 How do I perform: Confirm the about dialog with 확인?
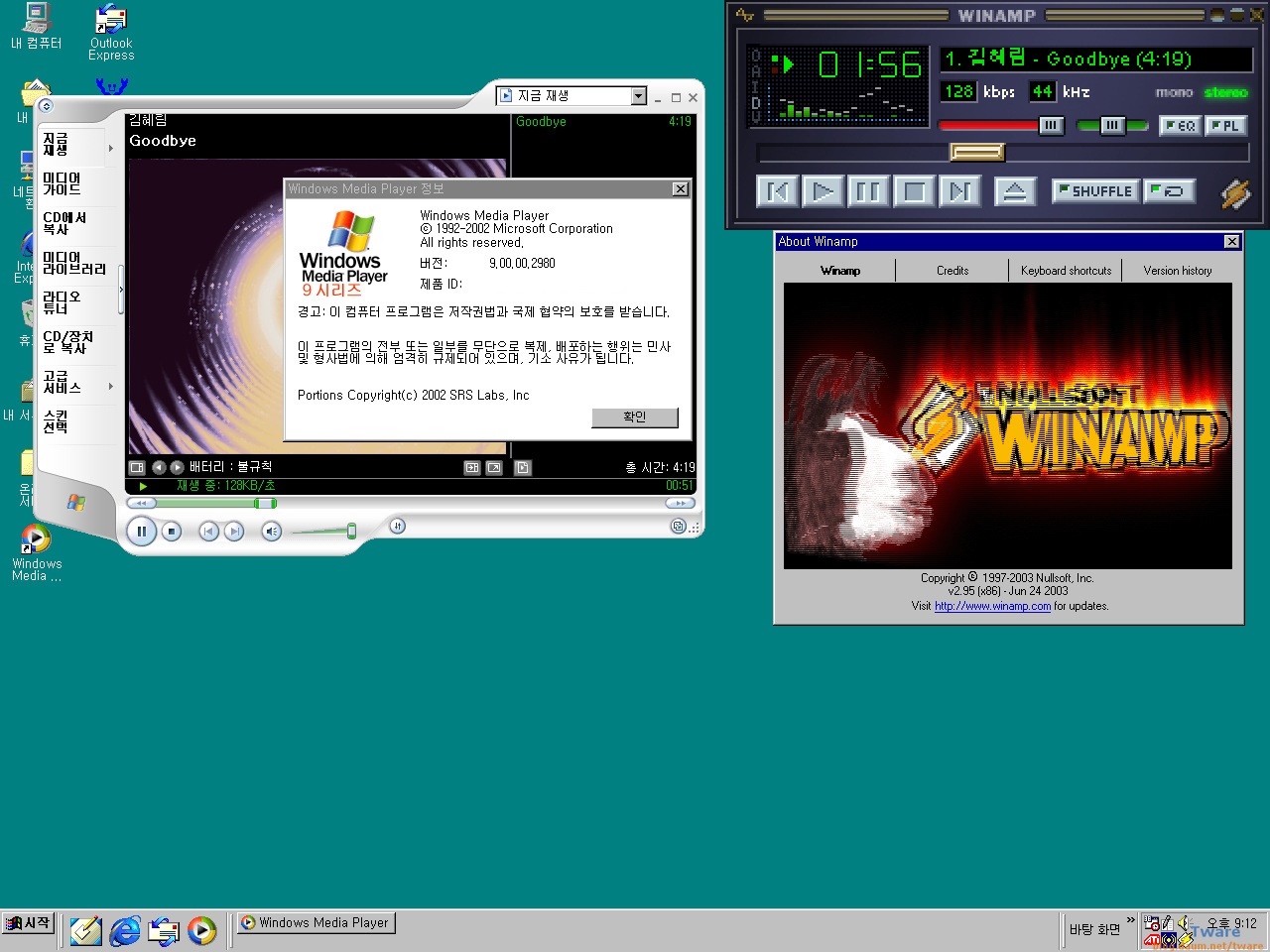[x=635, y=417]
